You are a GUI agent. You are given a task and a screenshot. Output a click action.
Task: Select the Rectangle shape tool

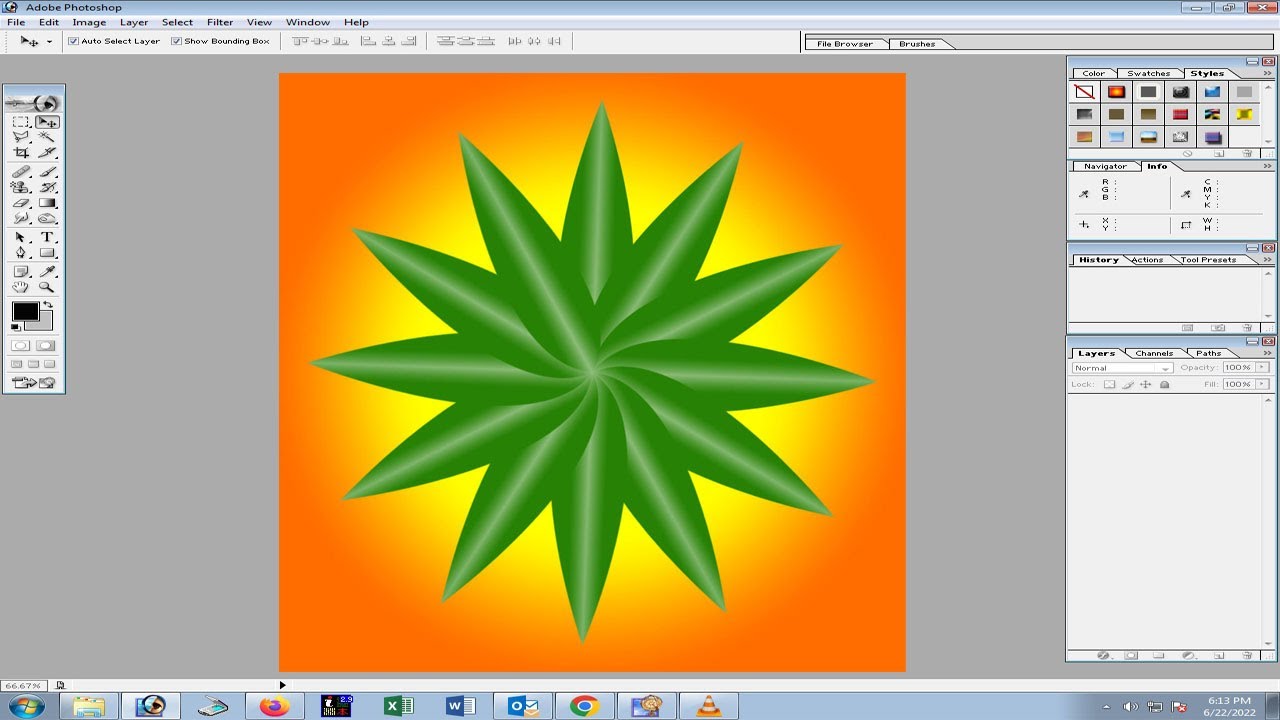pos(47,252)
